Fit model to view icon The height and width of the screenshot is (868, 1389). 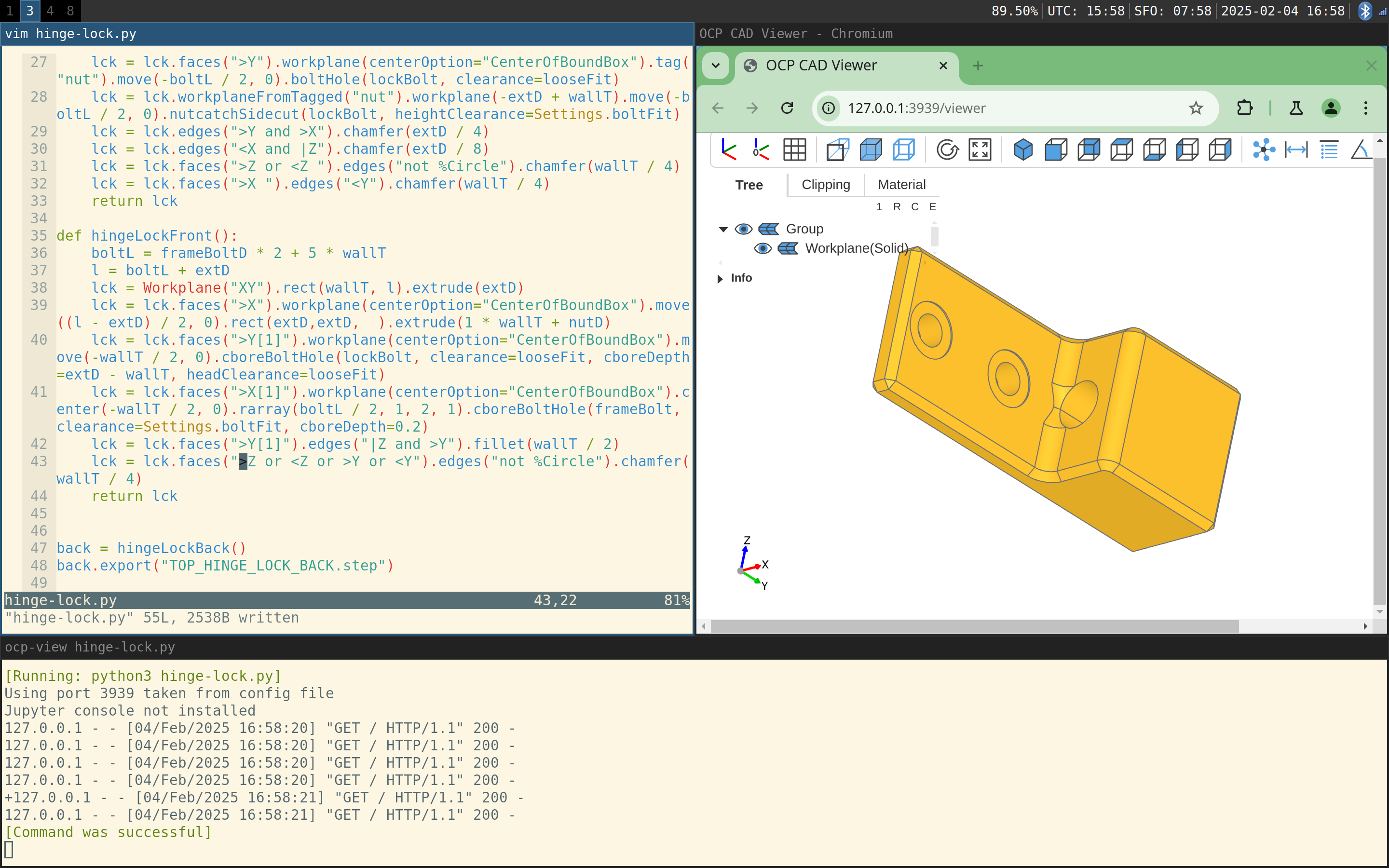click(980, 150)
